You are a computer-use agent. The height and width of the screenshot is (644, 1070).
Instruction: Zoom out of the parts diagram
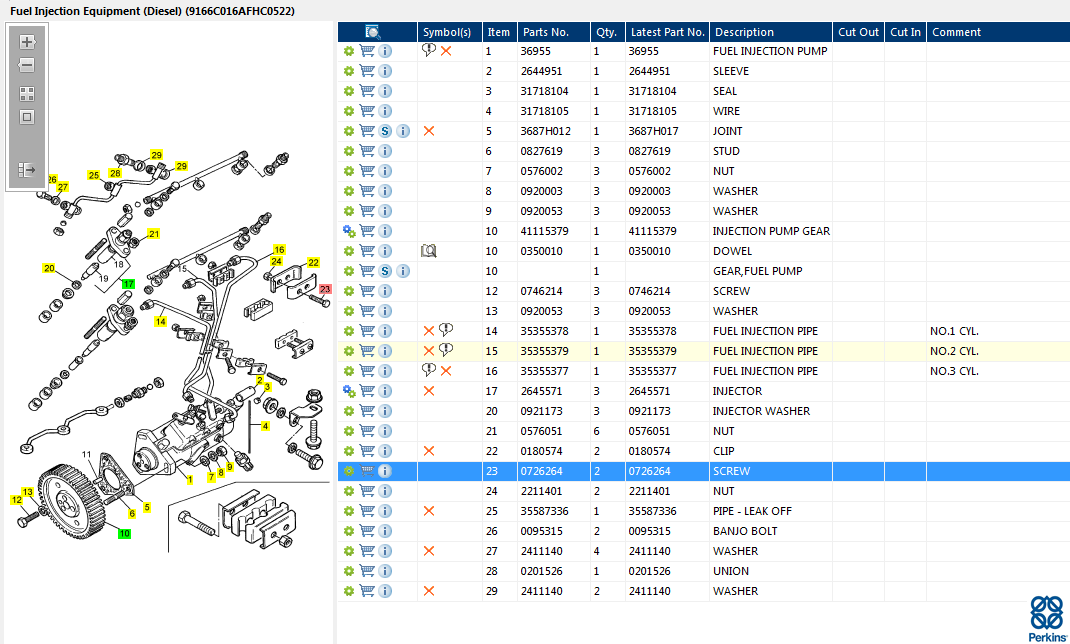pos(27,65)
